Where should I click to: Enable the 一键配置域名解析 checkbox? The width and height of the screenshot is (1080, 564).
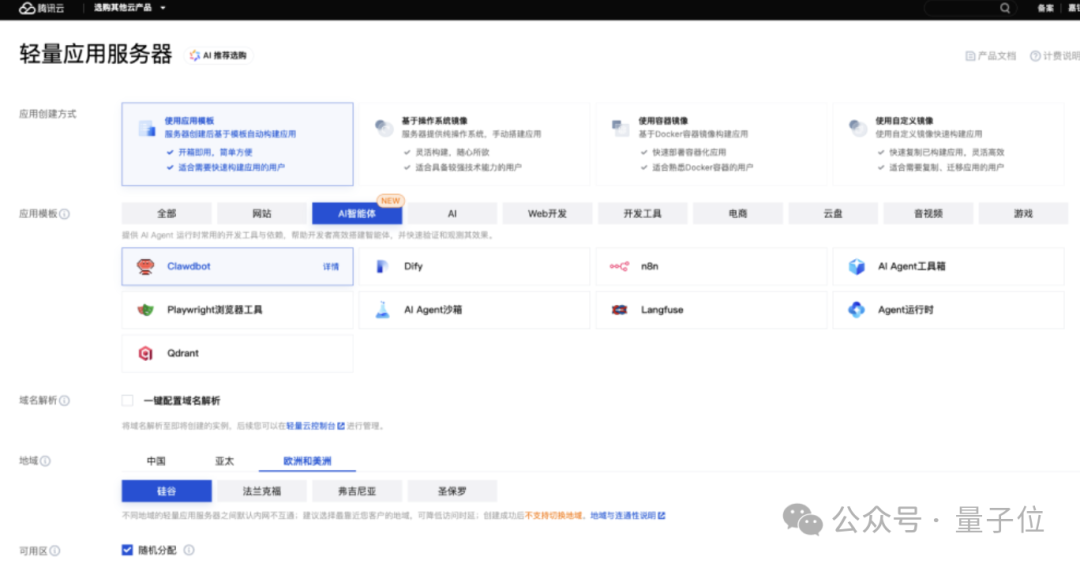127,401
